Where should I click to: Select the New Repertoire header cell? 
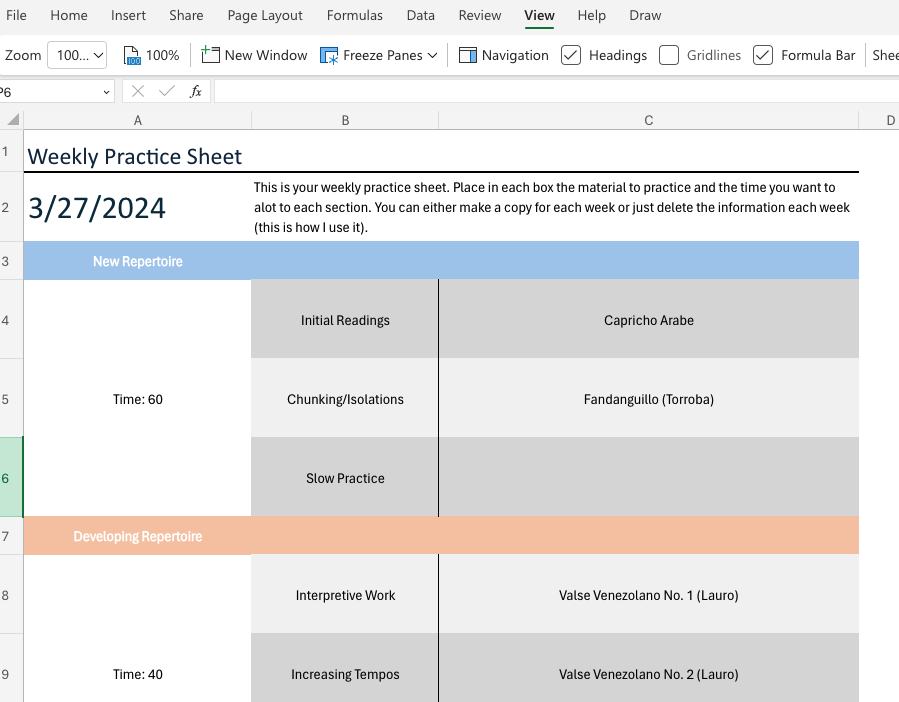point(138,261)
